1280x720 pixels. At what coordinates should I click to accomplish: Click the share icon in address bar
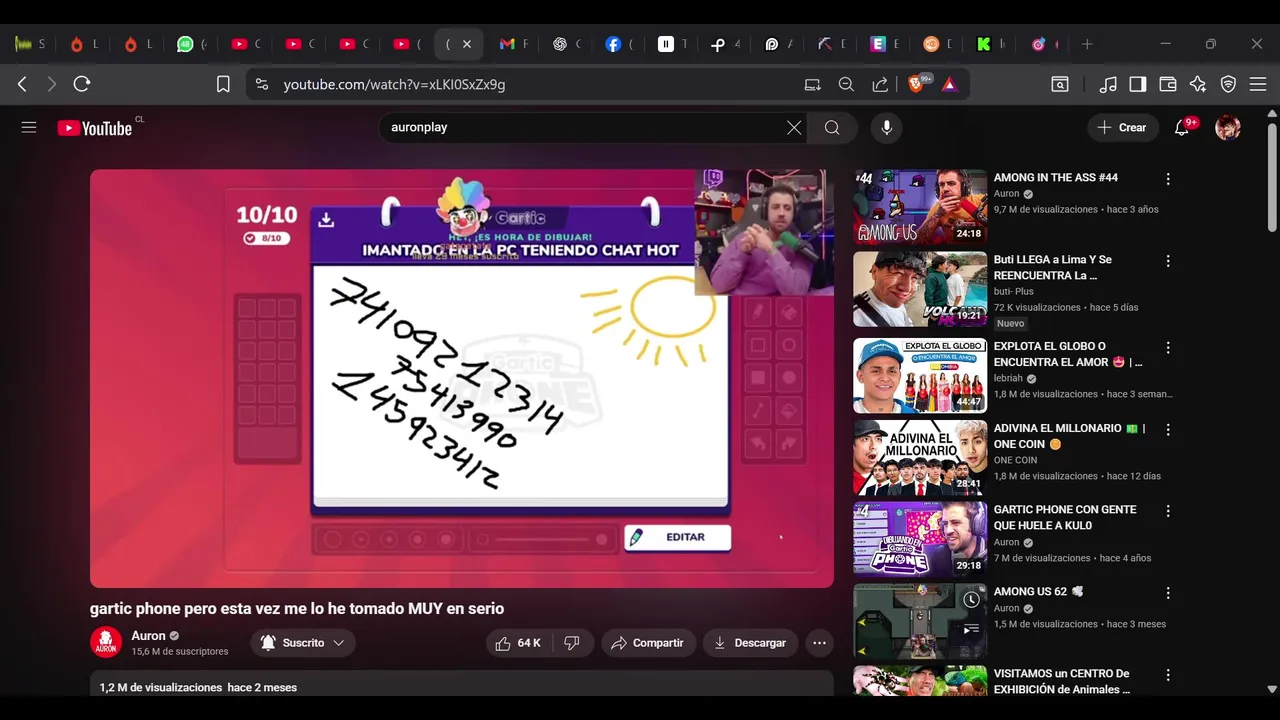(x=880, y=85)
